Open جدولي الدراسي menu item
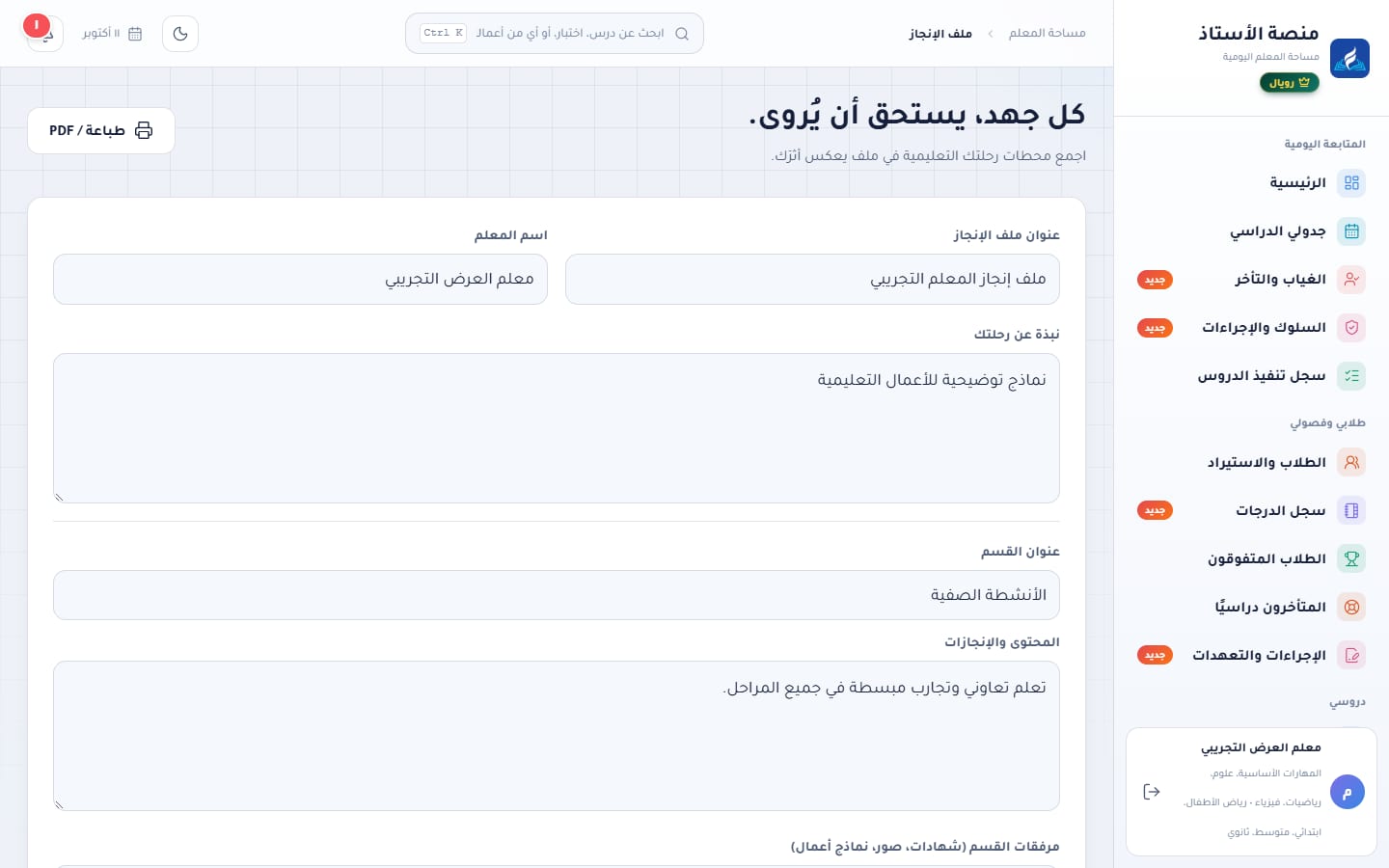 (x=1252, y=231)
